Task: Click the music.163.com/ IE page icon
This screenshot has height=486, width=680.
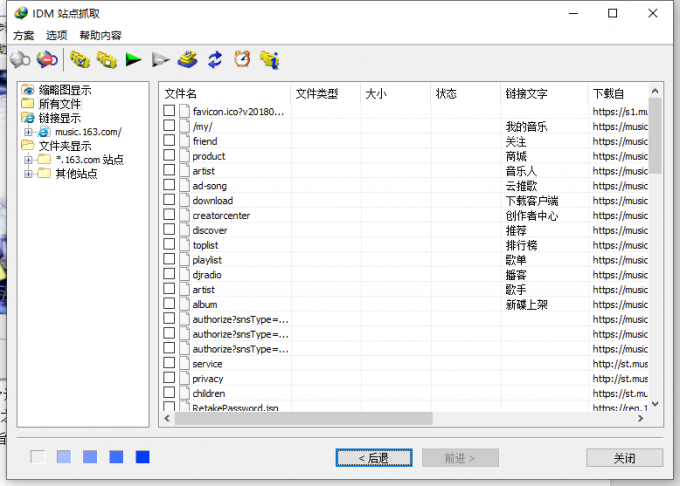Action: 44,132
